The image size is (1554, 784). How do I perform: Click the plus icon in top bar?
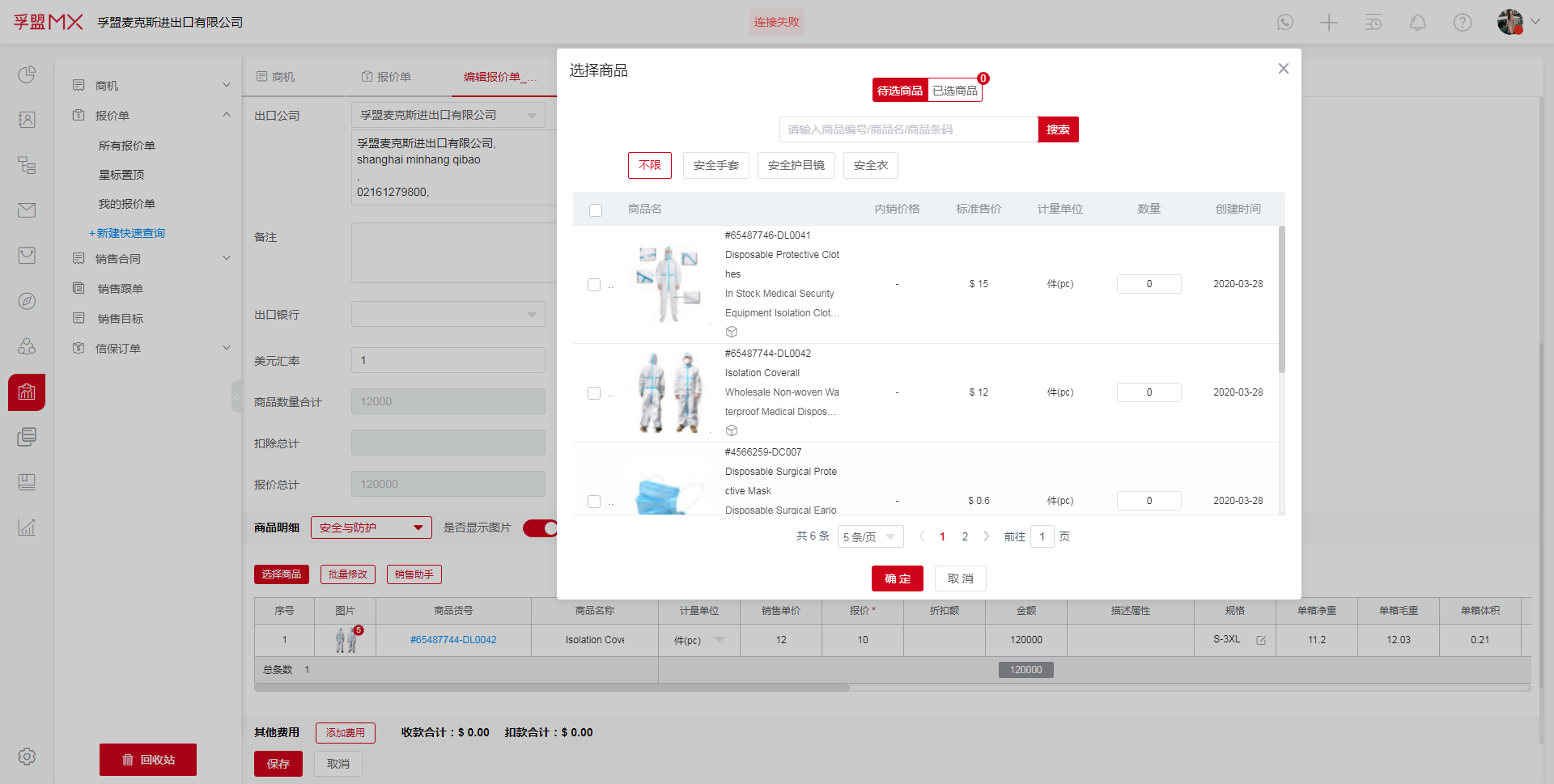click(x=1328, y=23)
